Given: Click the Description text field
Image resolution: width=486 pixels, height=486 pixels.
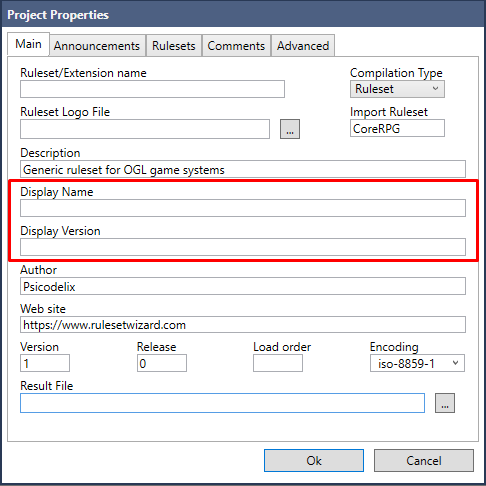Looking at the screenshot, I should pyautogui.click(x=243, y=169).
